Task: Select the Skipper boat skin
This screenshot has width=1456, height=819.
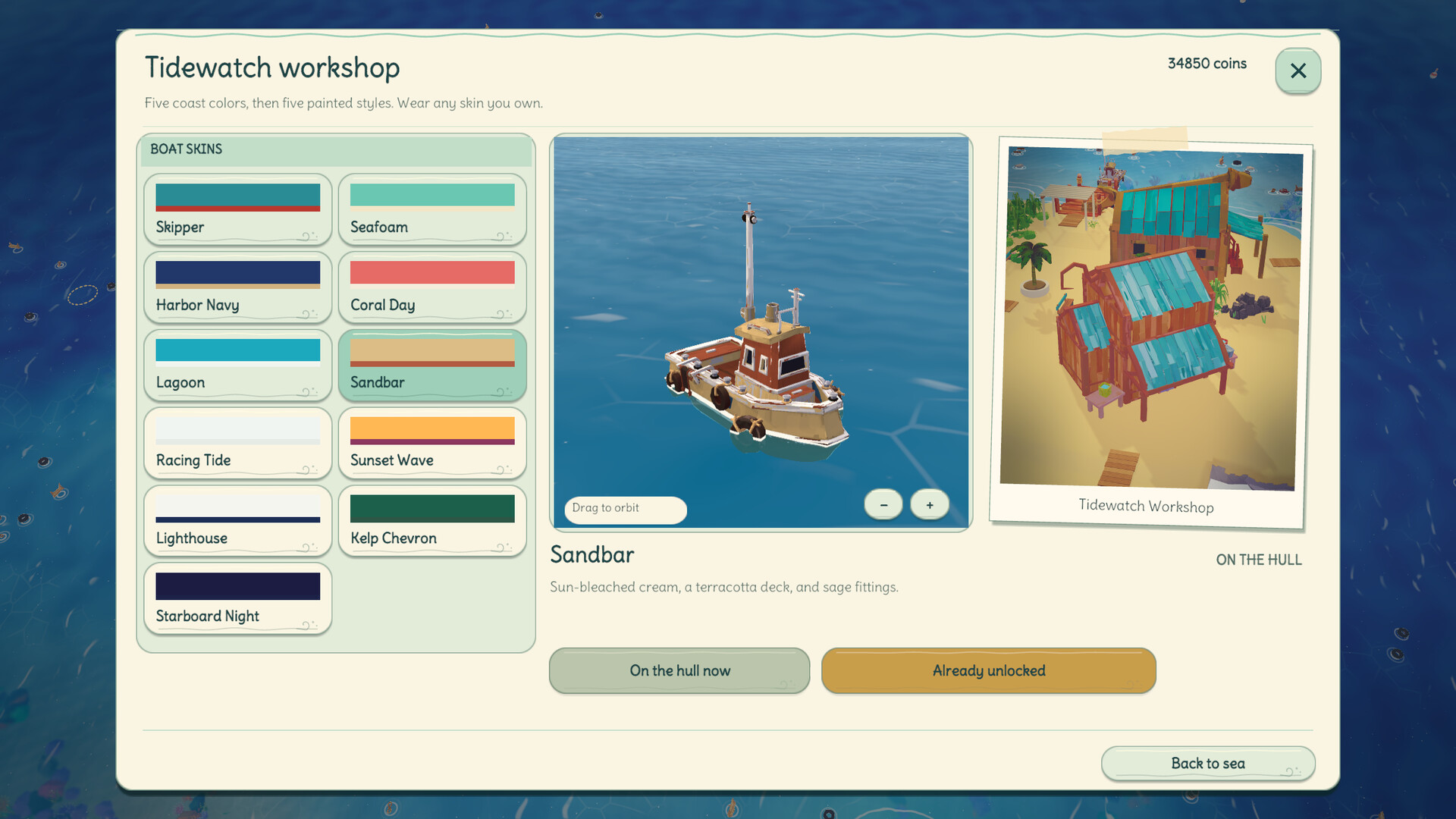Action: tap(238, 209)
